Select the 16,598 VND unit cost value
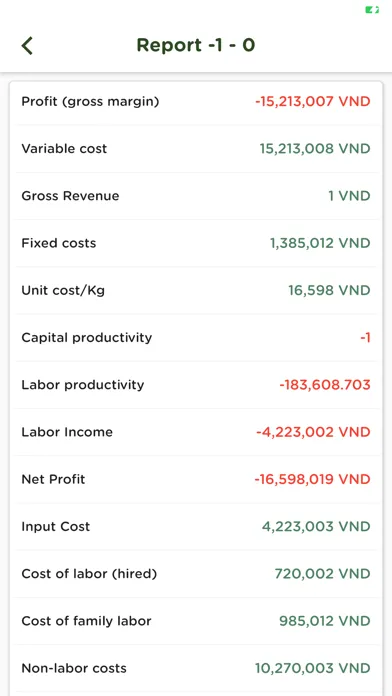This screenshot has height=696, width=392. coord(329,290)
